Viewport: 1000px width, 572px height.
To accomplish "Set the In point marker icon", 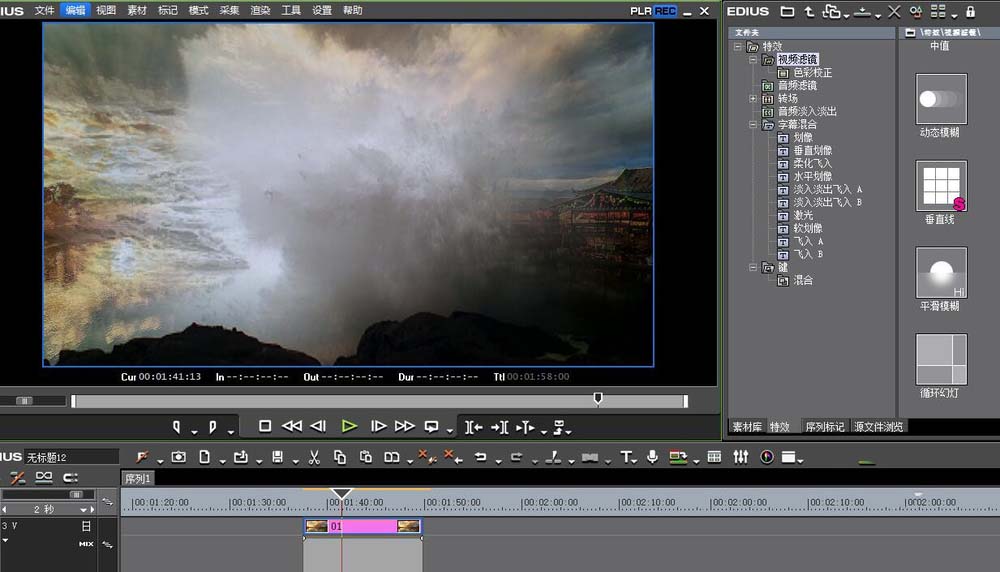I will pyautogui.click(x=177, y=427).
